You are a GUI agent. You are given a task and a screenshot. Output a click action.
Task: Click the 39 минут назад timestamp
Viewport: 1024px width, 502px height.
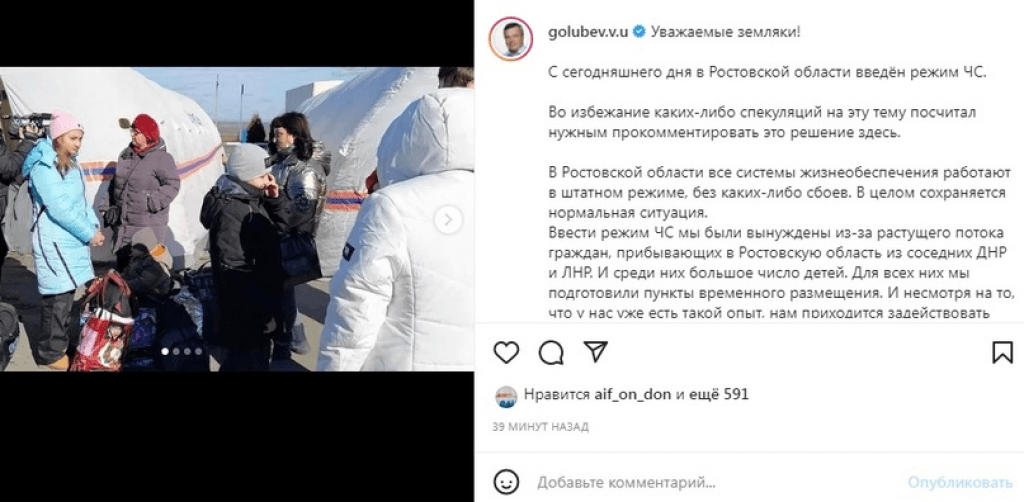tap(541, 427)
